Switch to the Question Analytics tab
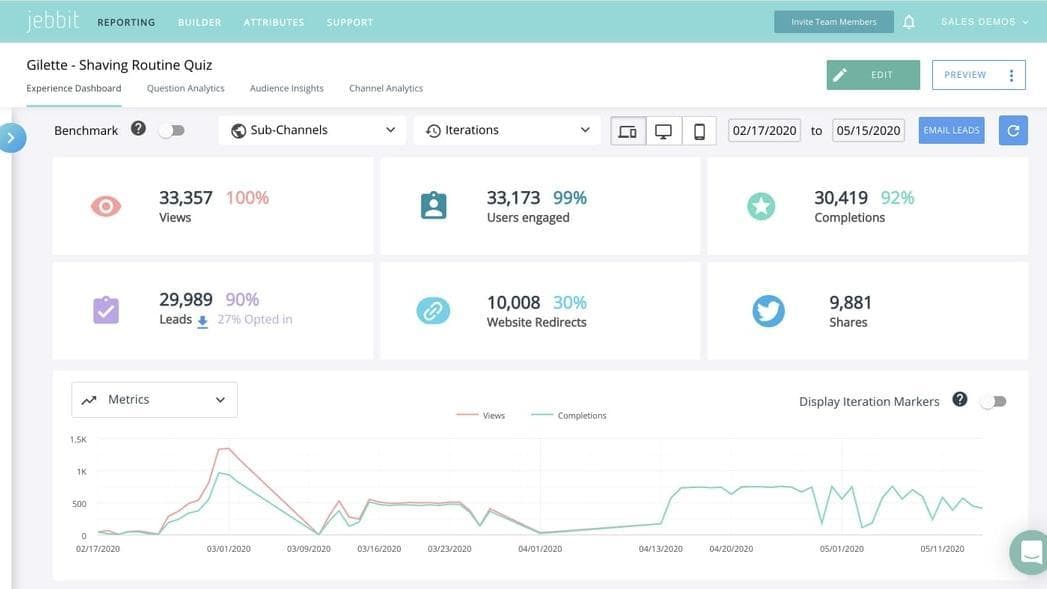This screenshot has width=1047, height=589. [185, 88]
